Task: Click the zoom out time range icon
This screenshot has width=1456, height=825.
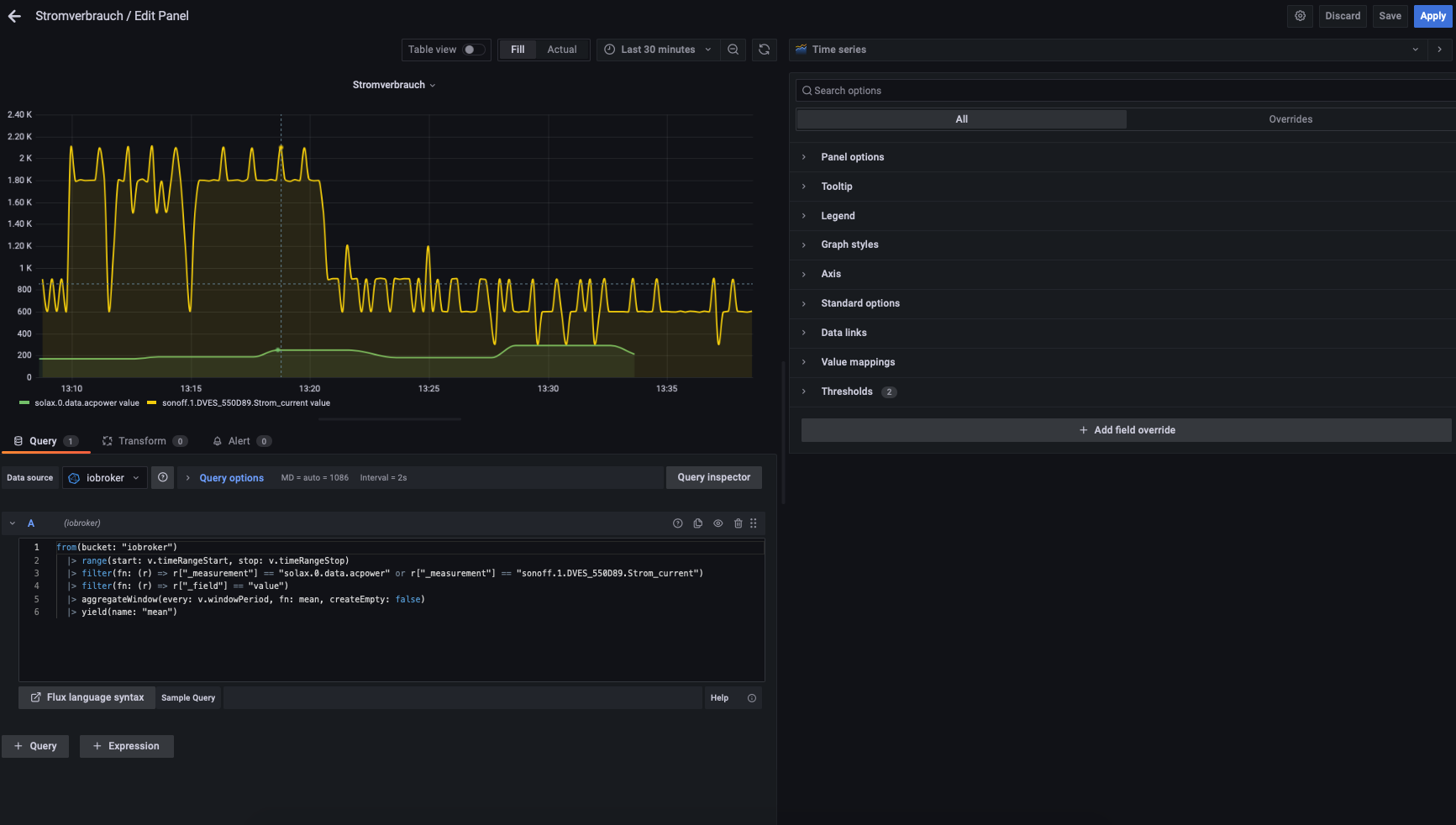Action: coord(733,50)
